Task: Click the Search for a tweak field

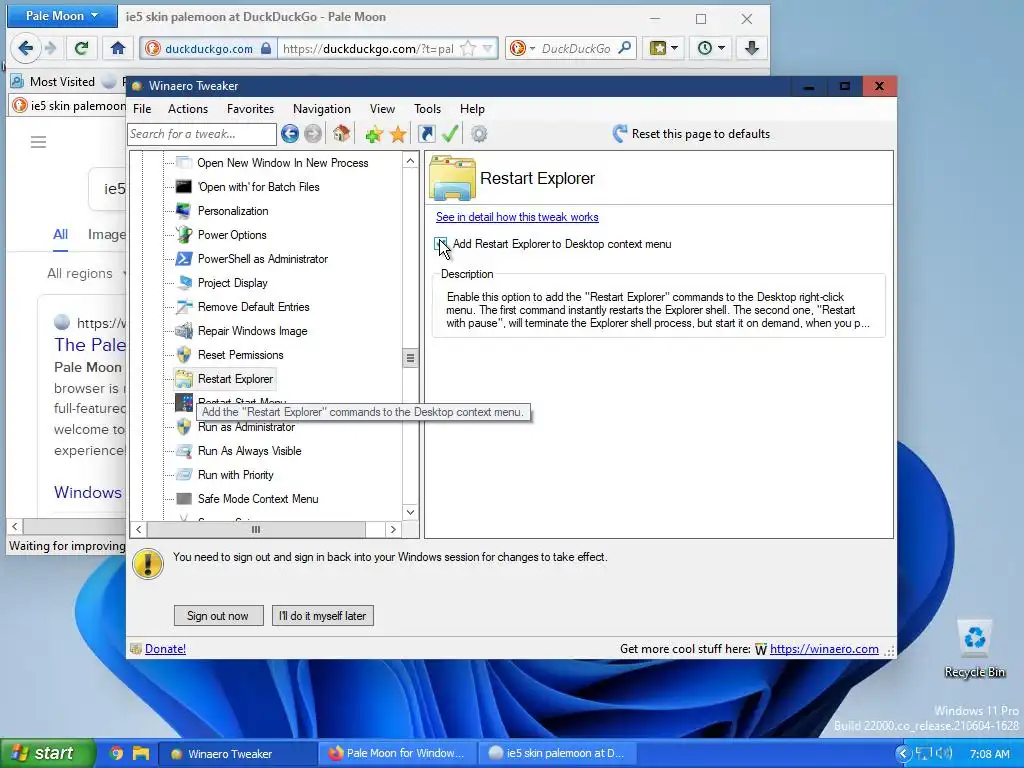Action: point(202,134)
